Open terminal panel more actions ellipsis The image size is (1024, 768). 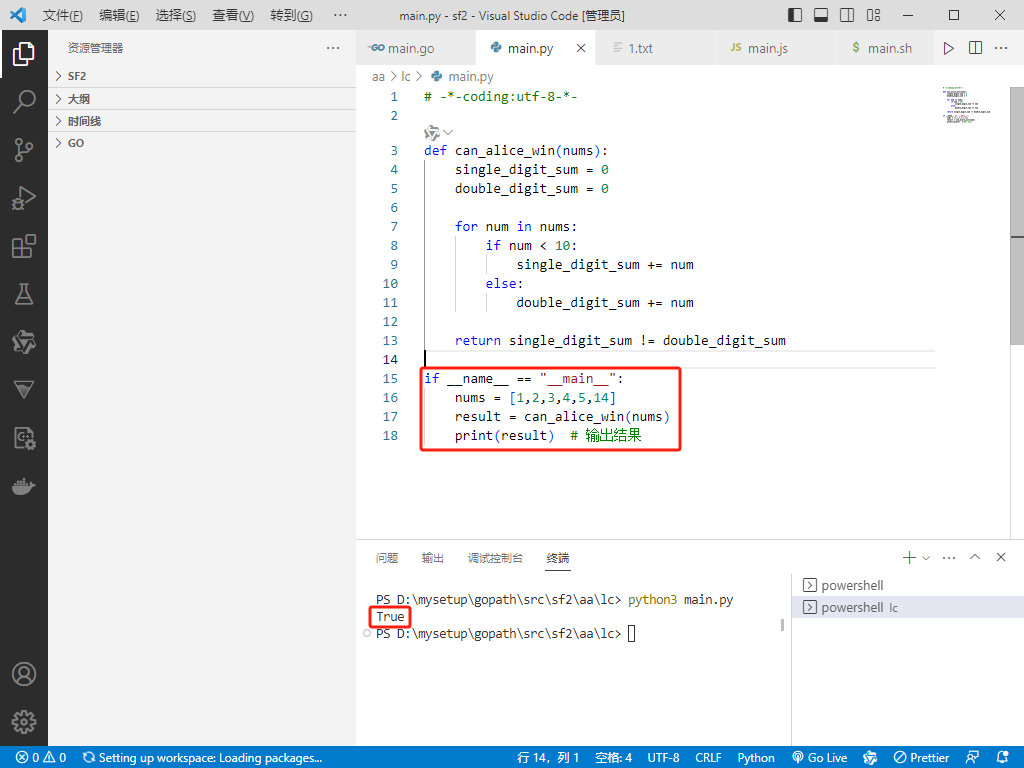949,558
